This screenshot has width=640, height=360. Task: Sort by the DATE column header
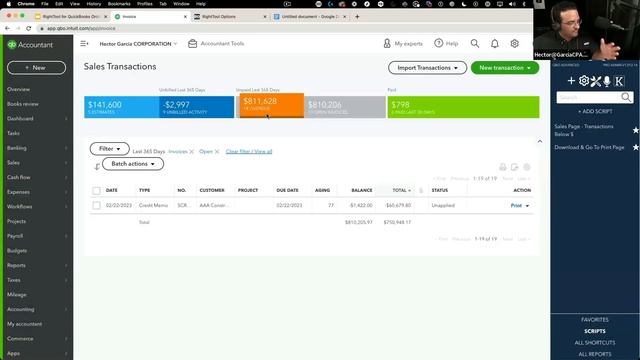[x=111, y=190]
